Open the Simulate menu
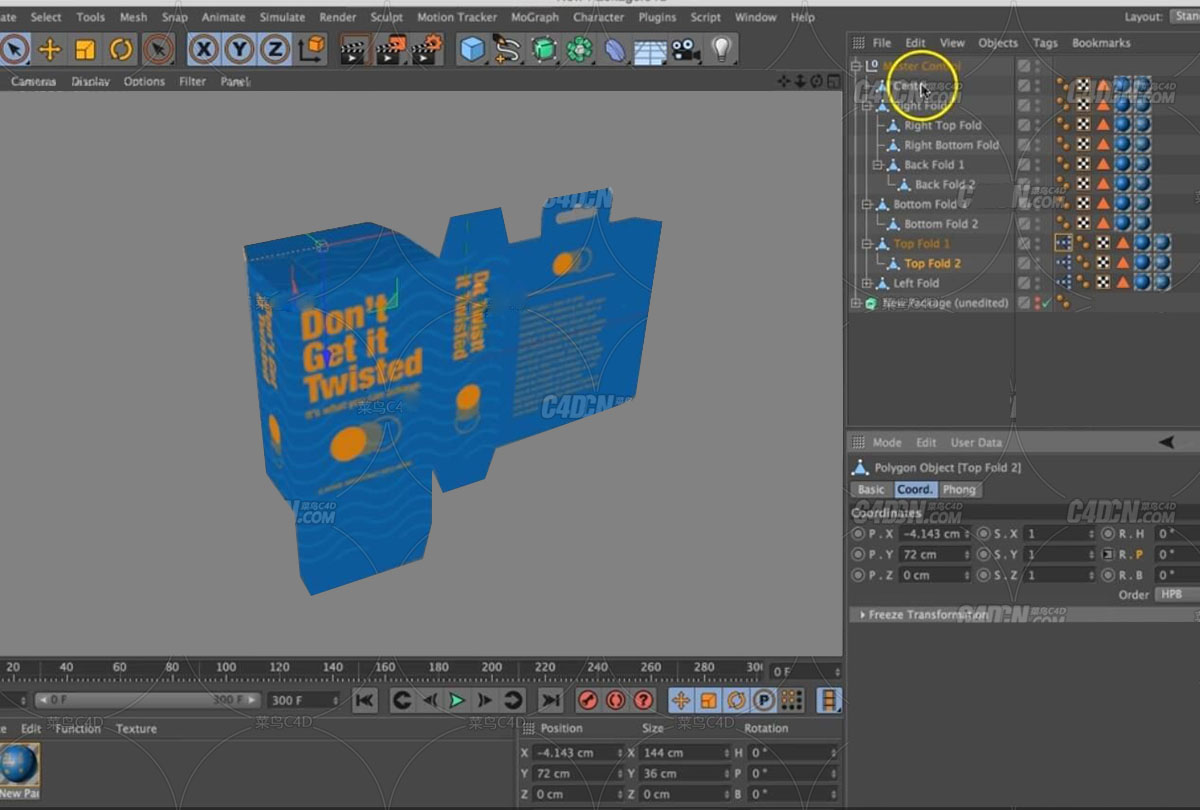This screenshot has height=810, width=1200. coord(282,17)
